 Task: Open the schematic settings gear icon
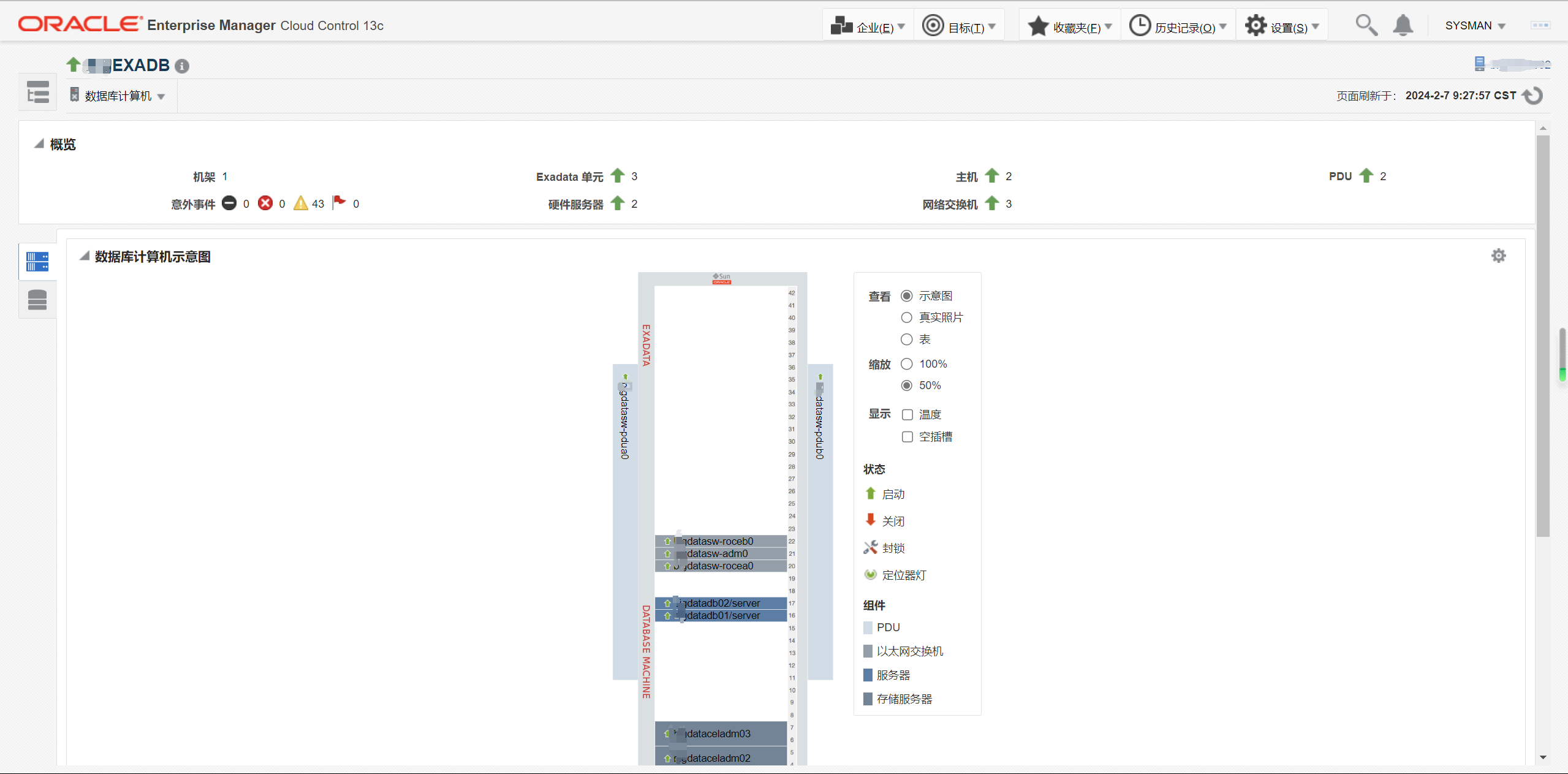(1498, 256)
